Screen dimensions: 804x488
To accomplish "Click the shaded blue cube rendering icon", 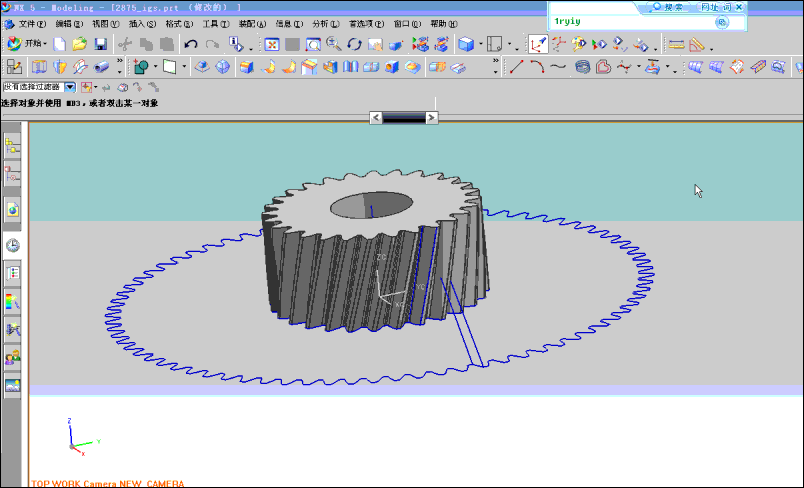I will pos(466,45).
